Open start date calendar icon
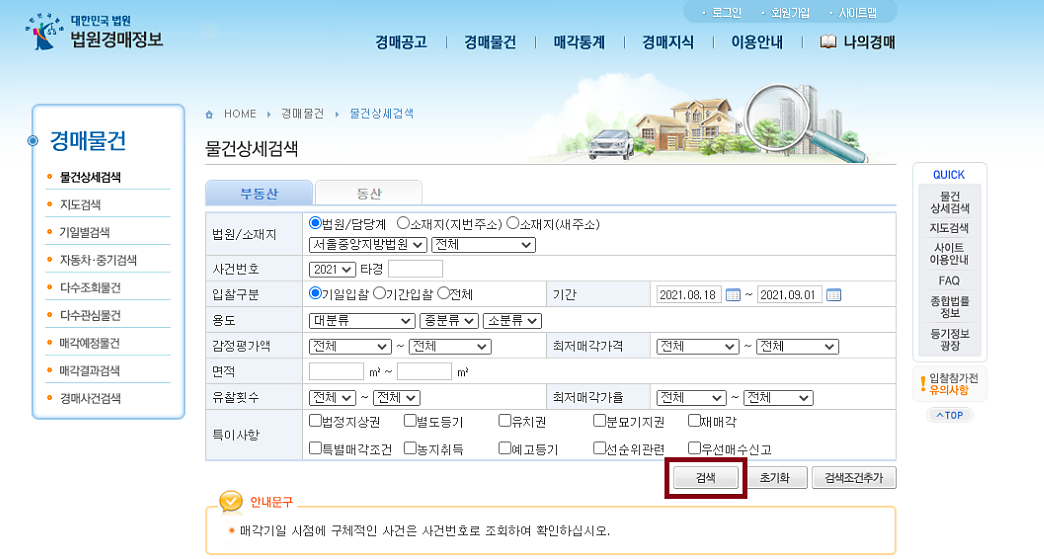 [732, 294]
